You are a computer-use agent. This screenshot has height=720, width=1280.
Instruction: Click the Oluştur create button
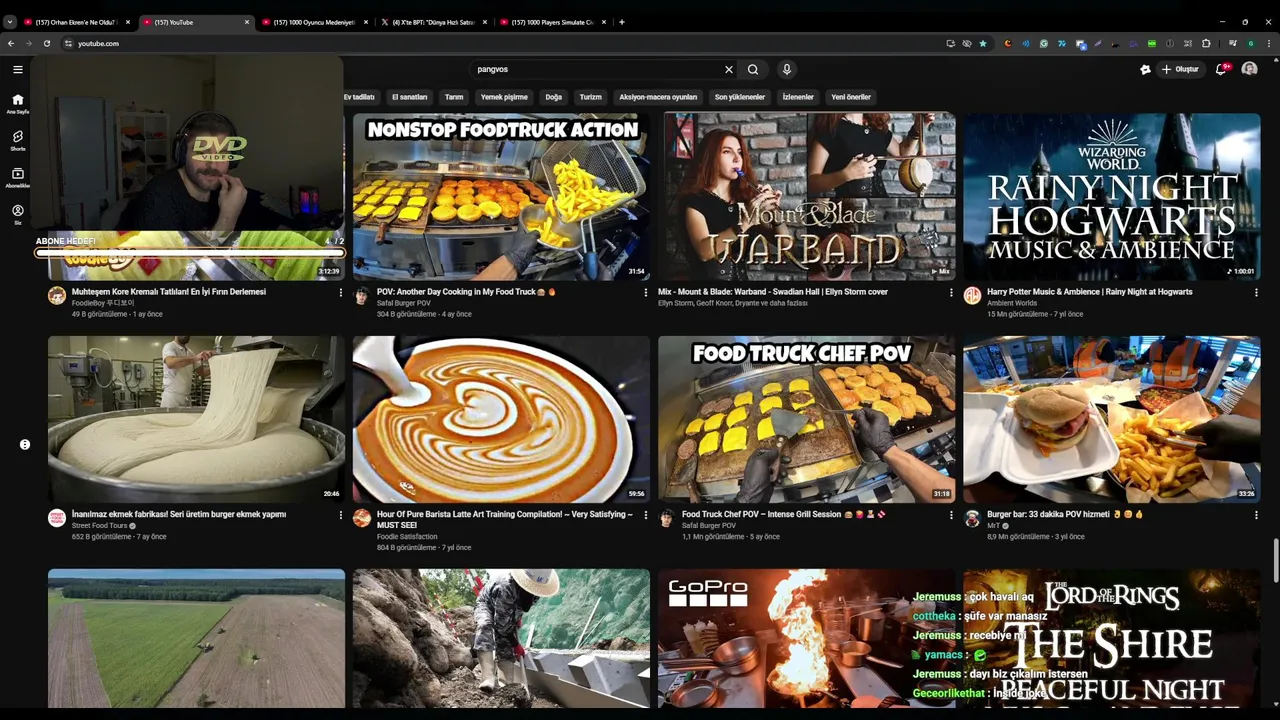(1180, 69)
